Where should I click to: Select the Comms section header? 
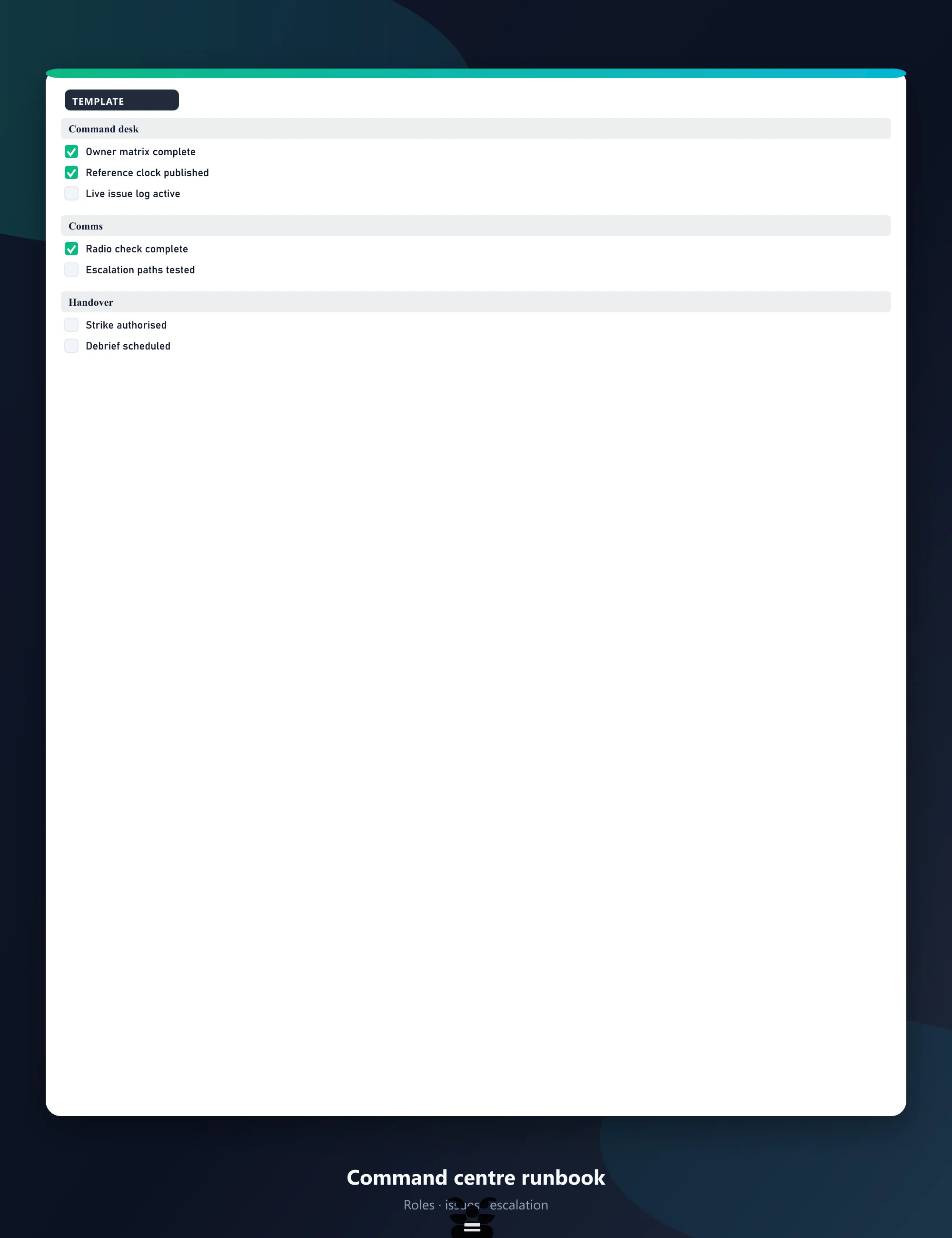[x=476, y=226]
